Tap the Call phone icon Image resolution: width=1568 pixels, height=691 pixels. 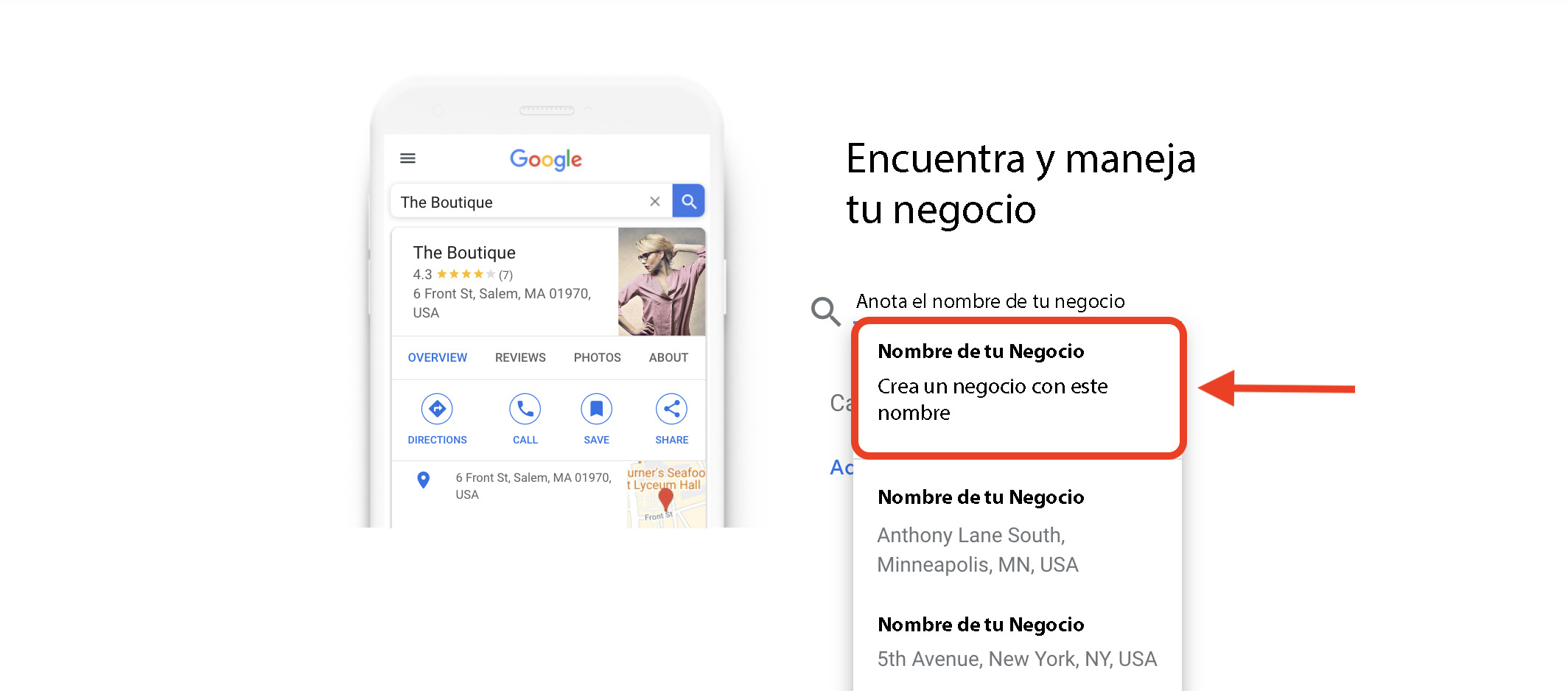click(x=525, y=409)
